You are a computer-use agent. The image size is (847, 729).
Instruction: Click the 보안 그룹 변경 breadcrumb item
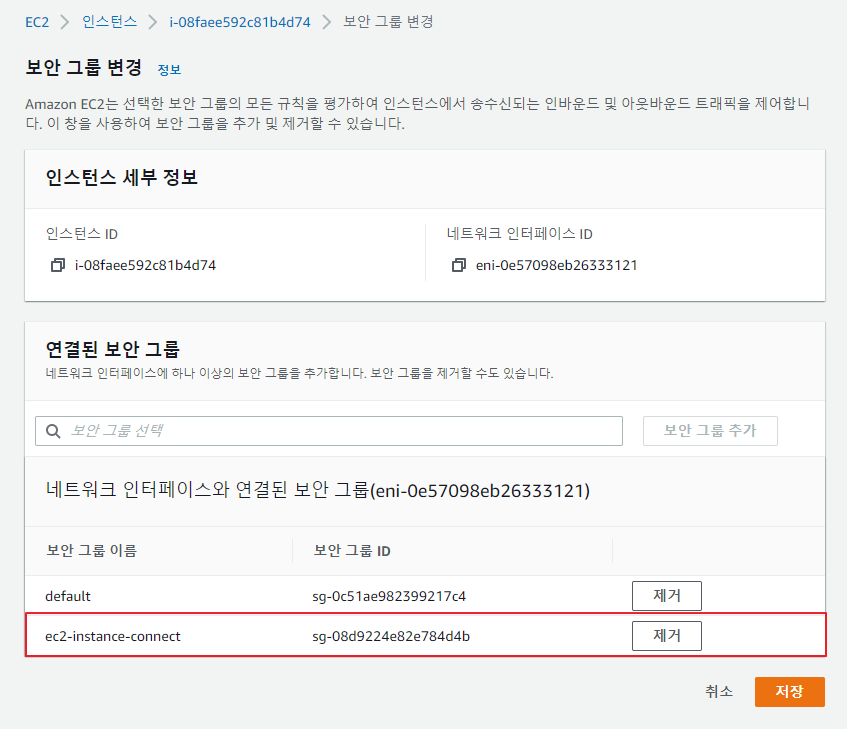[x=388, y=21]
